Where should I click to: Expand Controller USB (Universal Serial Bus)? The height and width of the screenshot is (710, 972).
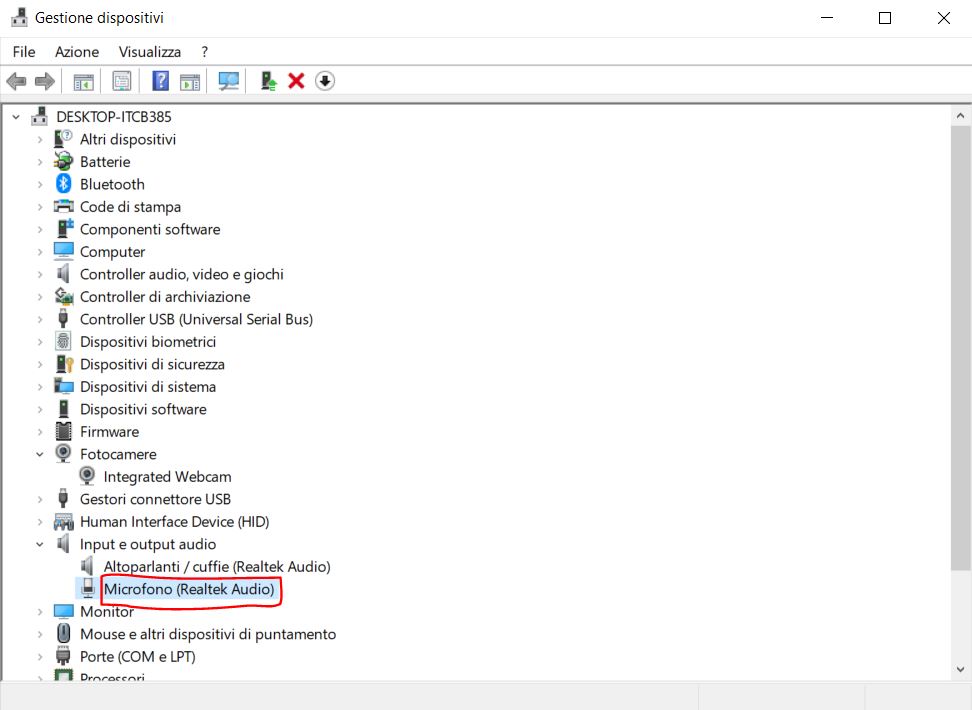(x=40, y=319)
